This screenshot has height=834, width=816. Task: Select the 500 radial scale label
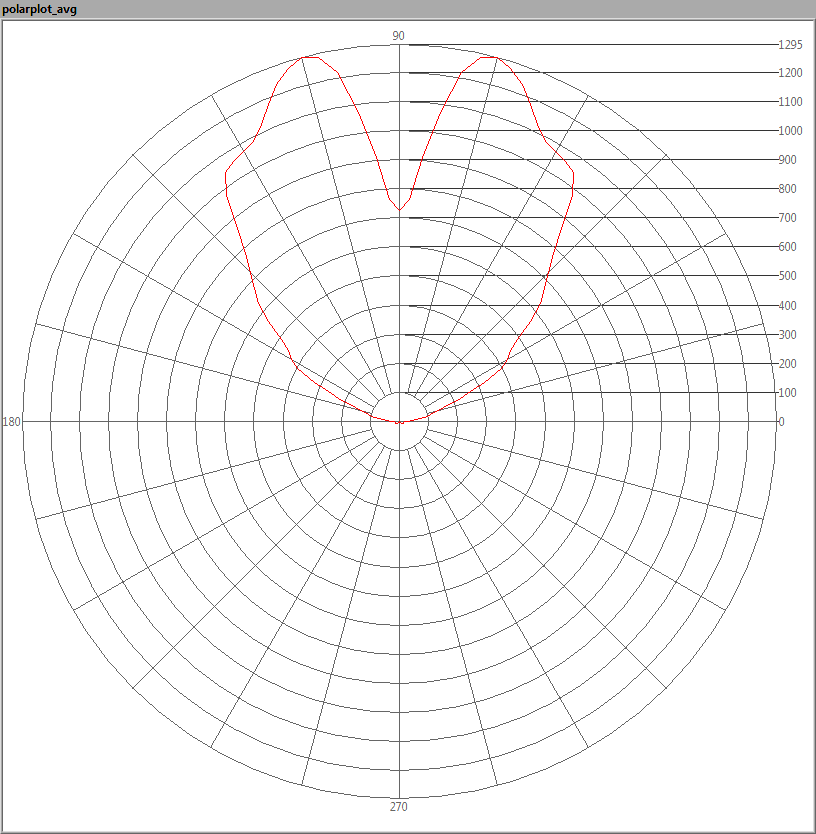pyautogui.click(x=788, y=276)
